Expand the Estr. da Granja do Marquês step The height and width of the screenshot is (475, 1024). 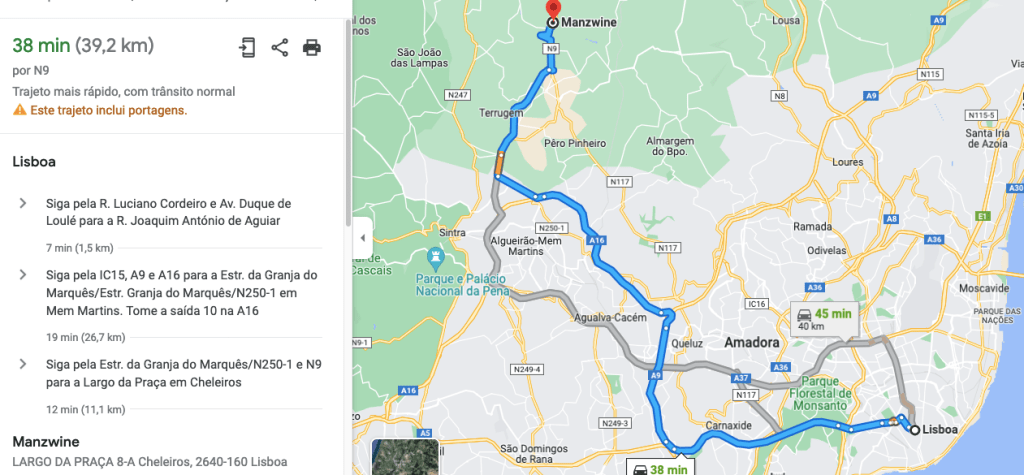click(23, 364)
